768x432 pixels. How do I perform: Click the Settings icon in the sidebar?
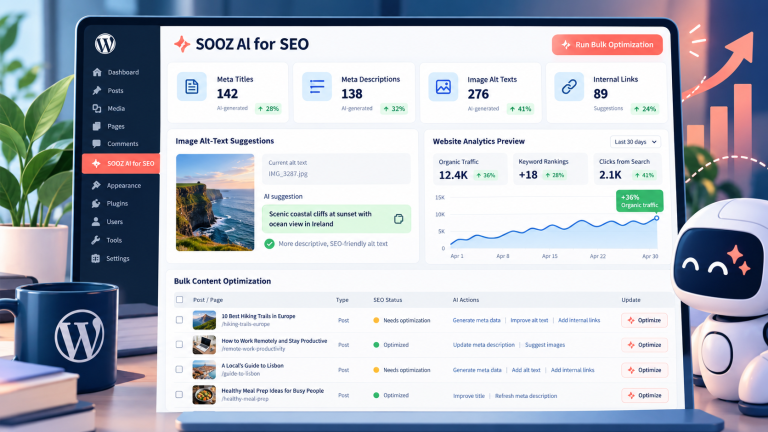96,258
